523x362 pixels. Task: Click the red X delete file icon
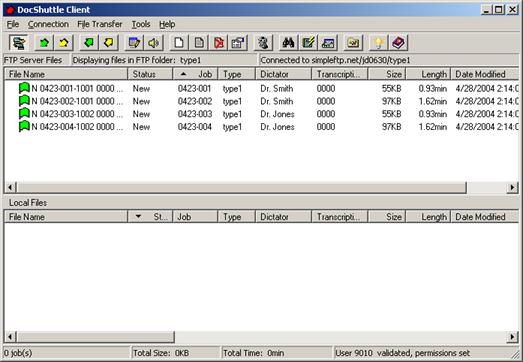[218, 43]
